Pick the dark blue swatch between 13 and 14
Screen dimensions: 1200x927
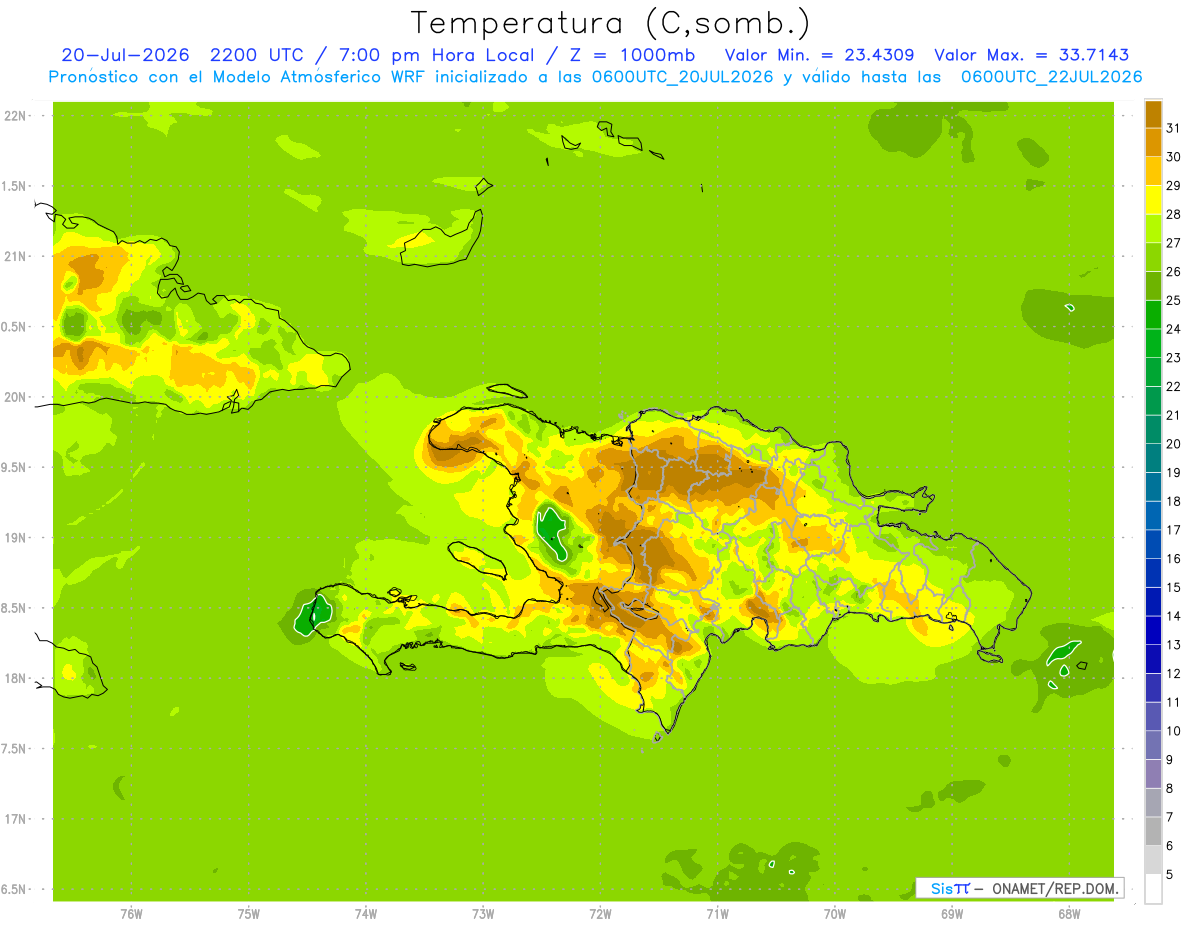click(x=1153, y=630)
